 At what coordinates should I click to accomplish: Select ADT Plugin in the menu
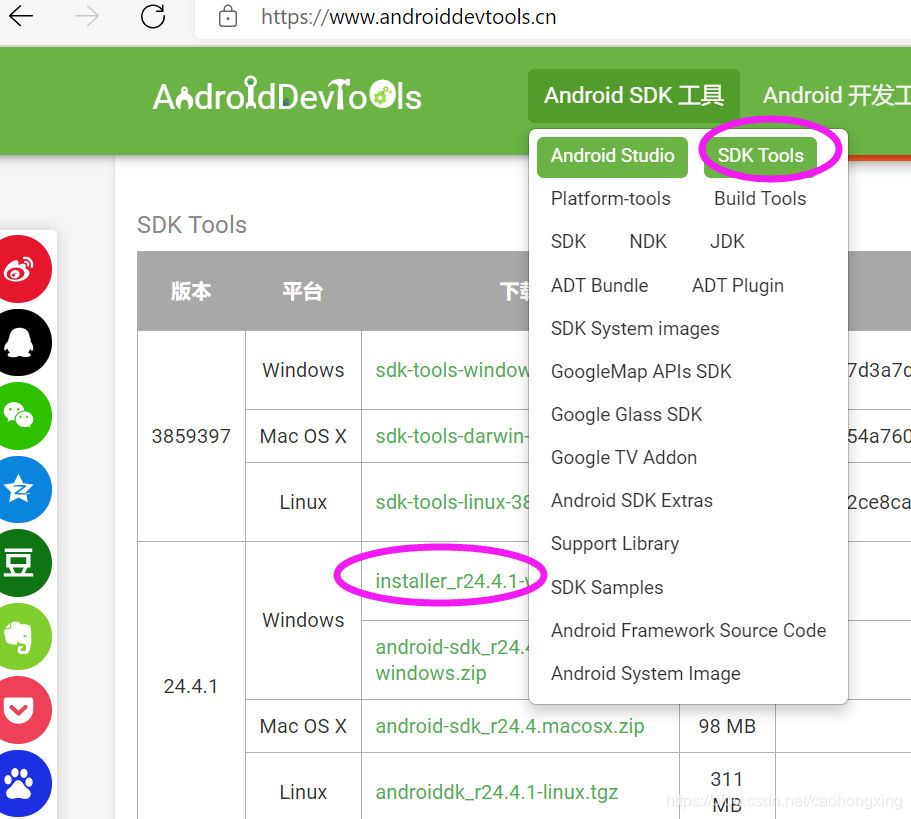click(738, 286)
